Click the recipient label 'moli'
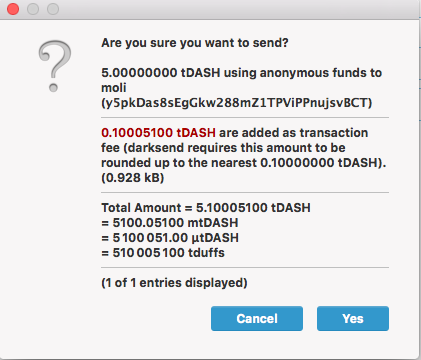This screenshot has height=360, width=421. pyautogui.click(x=114, y=88)
